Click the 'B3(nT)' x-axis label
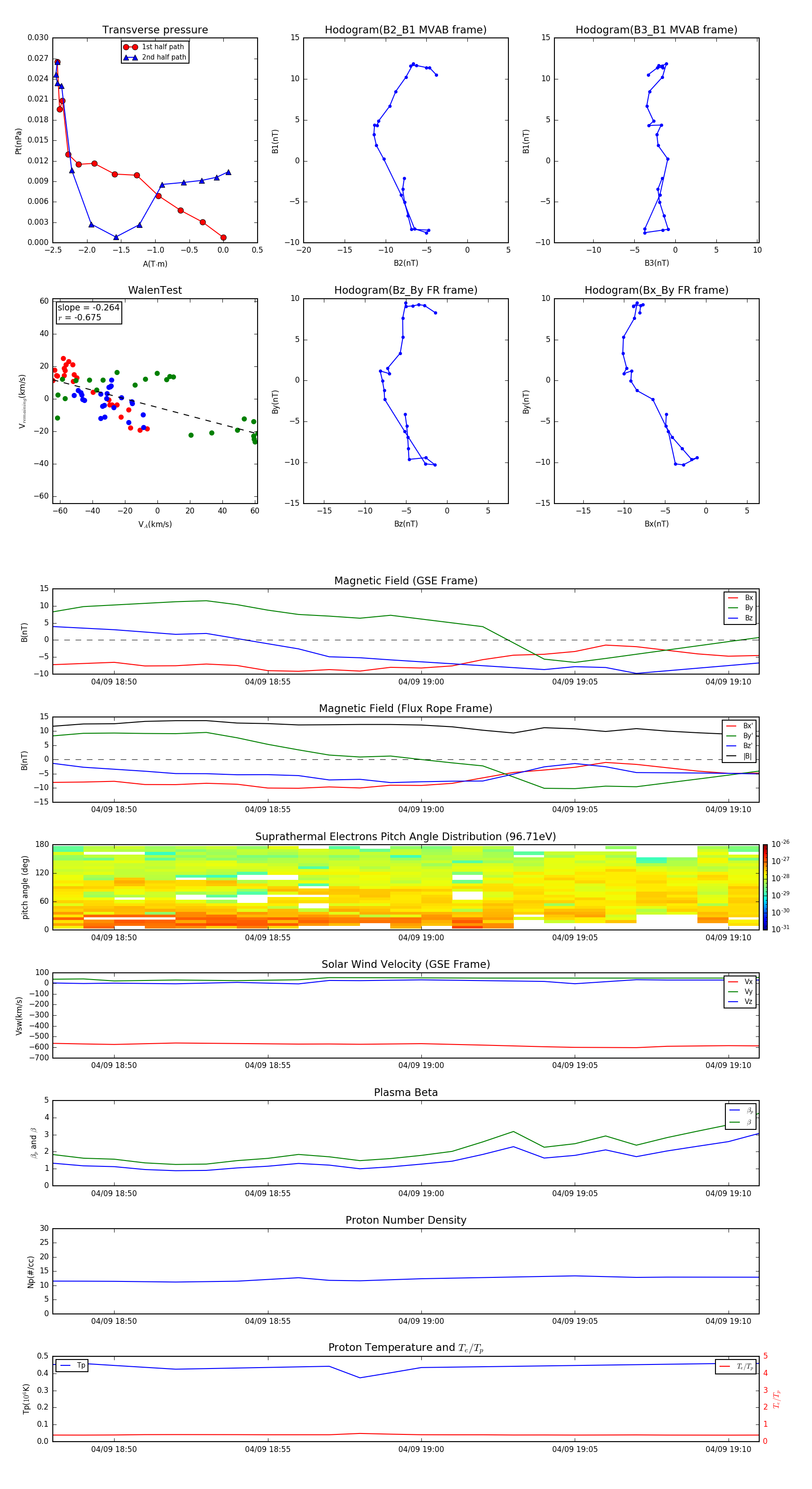Viewport: 812px width, 1489px height. [656, 263]
